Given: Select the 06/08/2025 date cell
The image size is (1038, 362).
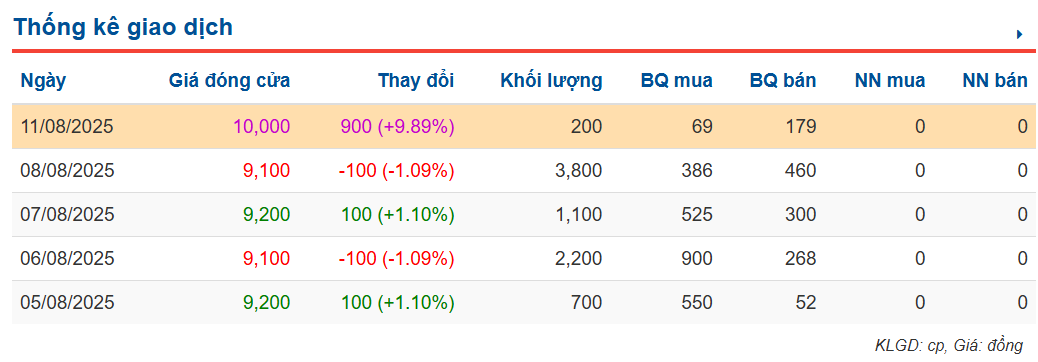Looking at the screenshot, I should pos(68,259).
